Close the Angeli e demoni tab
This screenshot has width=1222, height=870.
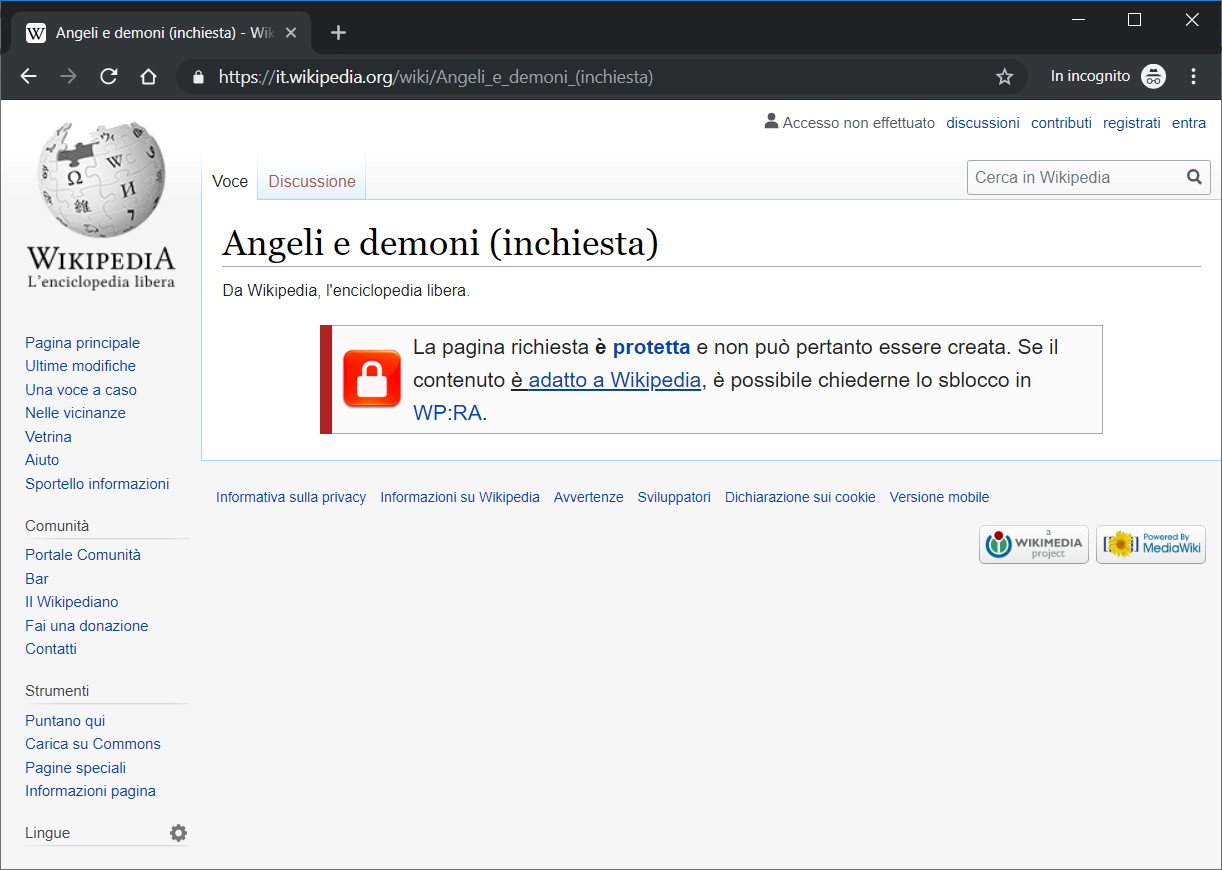click(x=291, y=33)
